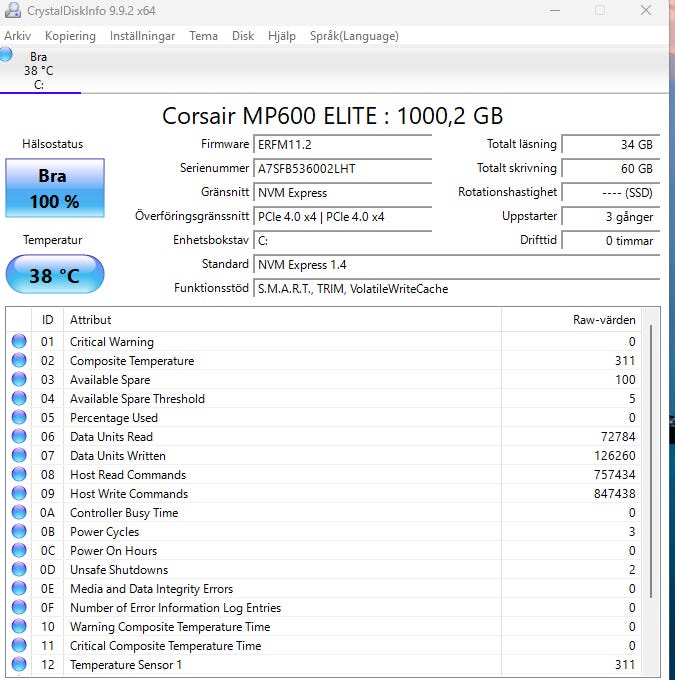Click the Uppstarter value 3 gånger
The height and width of the screenshot is (680, 675).
610,216
